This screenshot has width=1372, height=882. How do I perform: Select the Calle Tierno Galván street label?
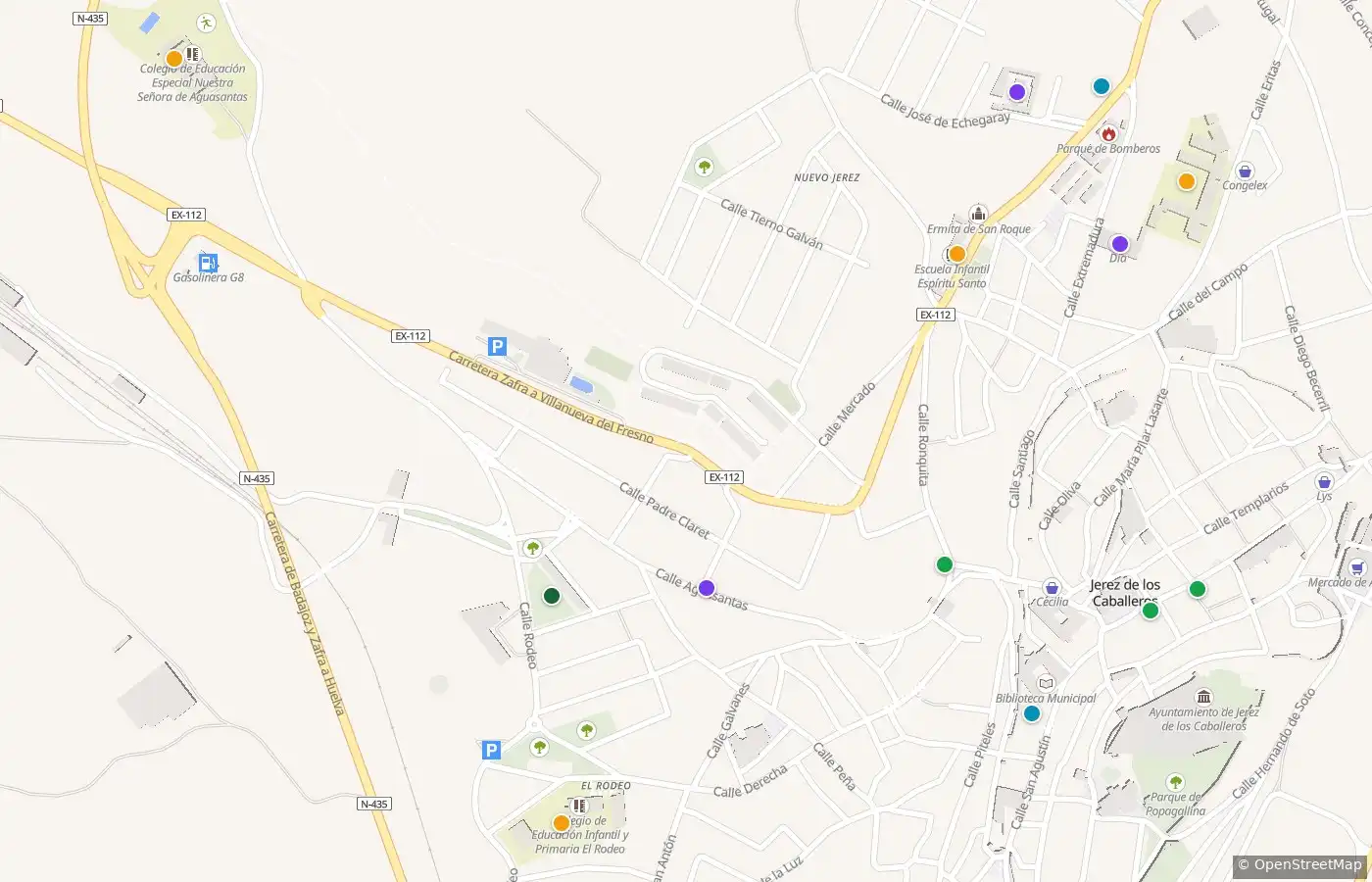click(x=772, y=223)
